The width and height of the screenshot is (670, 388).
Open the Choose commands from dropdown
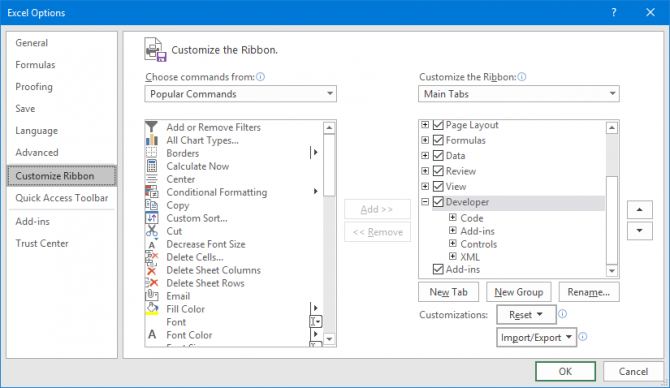coord(241,94)
